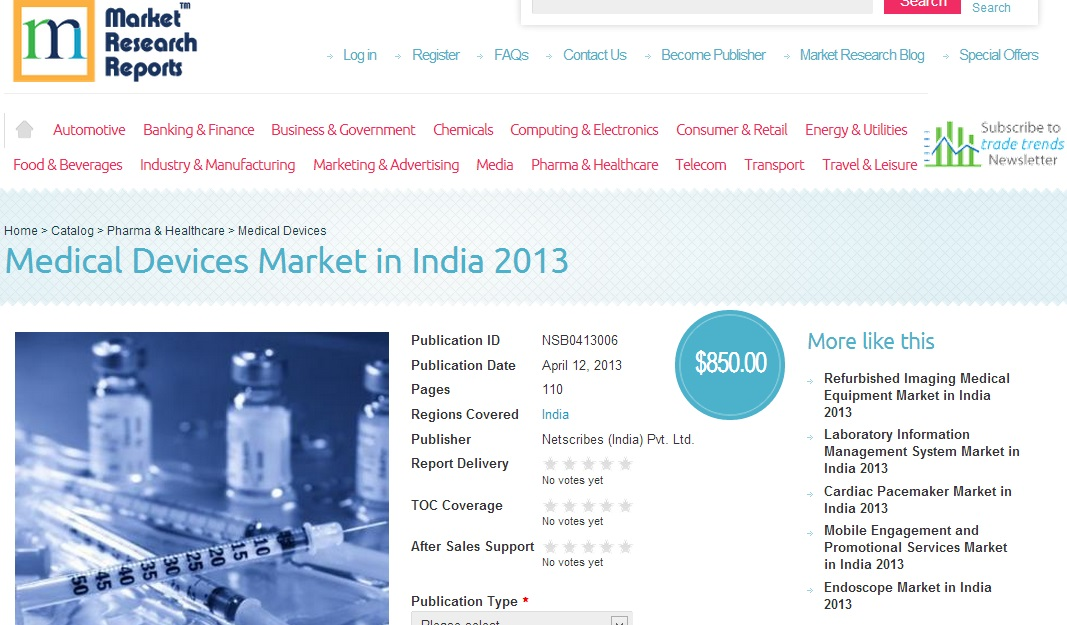Select the Energy & Utilities category

click(x=856, y=130)
